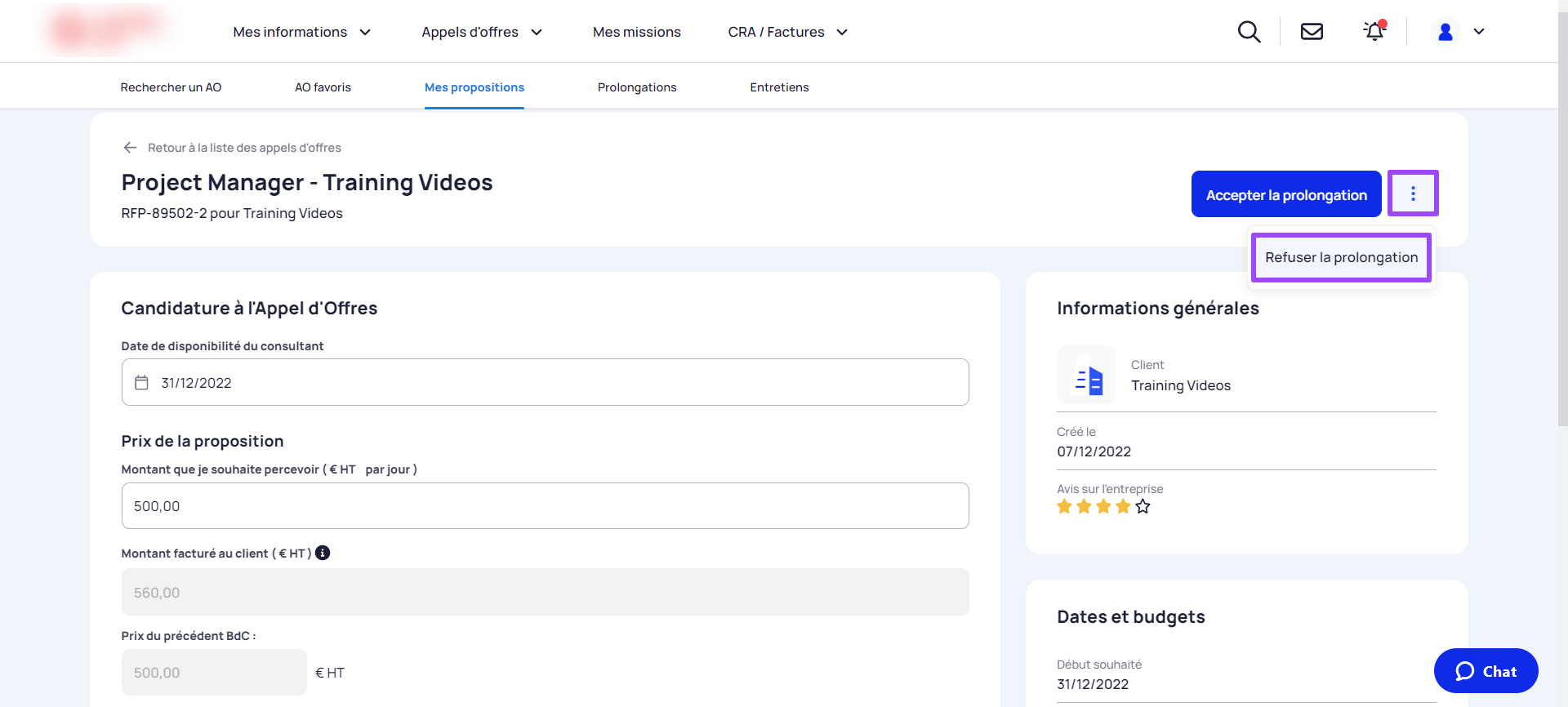Expand the user account chevron
Screen dimensions: 1568x707
(x=1479, y=32)
